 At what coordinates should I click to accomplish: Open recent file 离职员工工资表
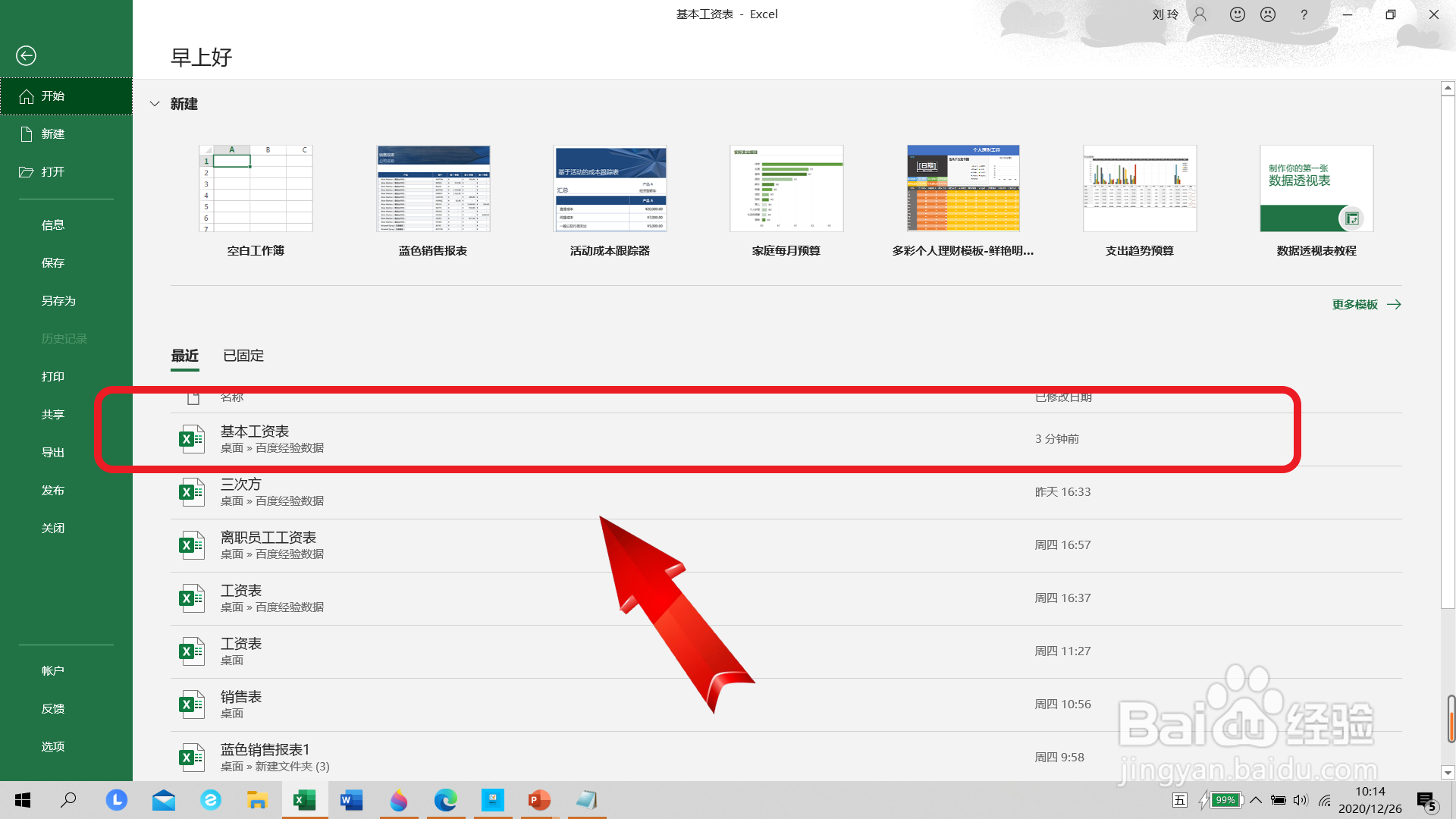point(268,538)
